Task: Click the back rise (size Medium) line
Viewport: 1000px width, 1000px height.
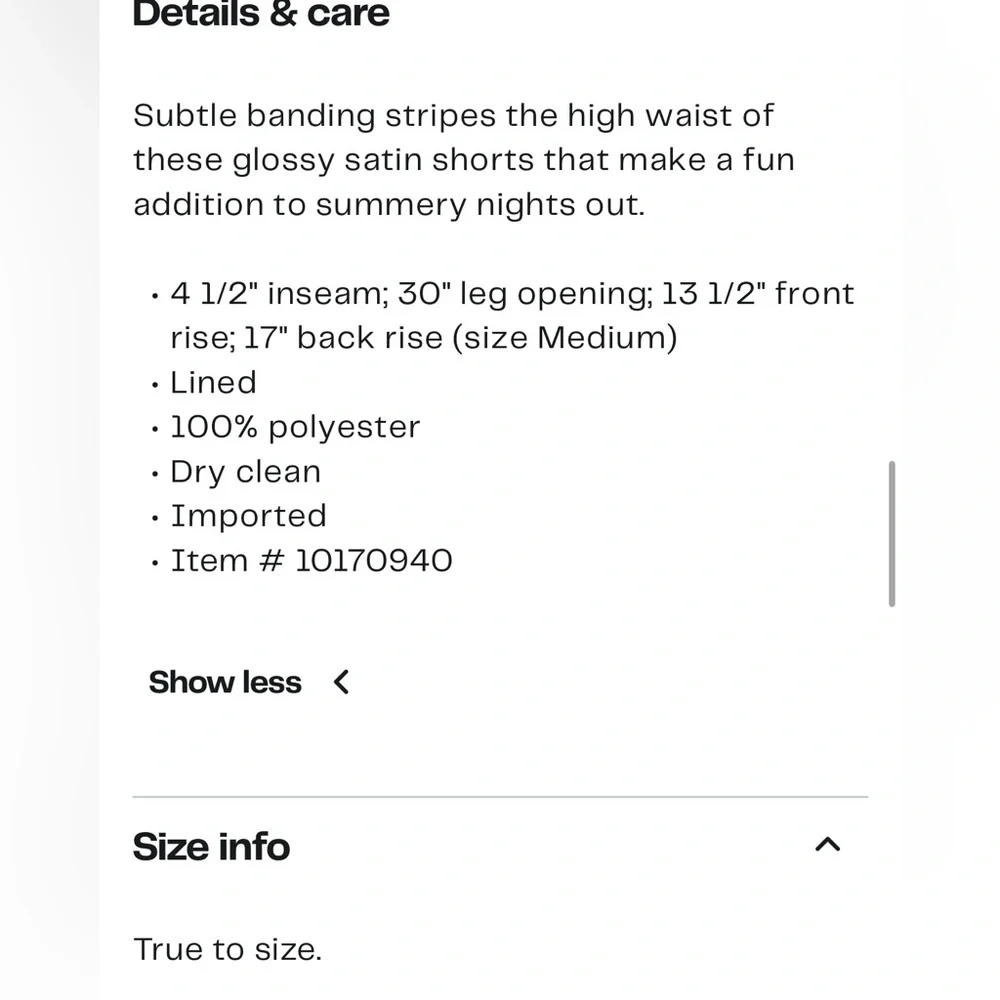Action: click(423, 338)
